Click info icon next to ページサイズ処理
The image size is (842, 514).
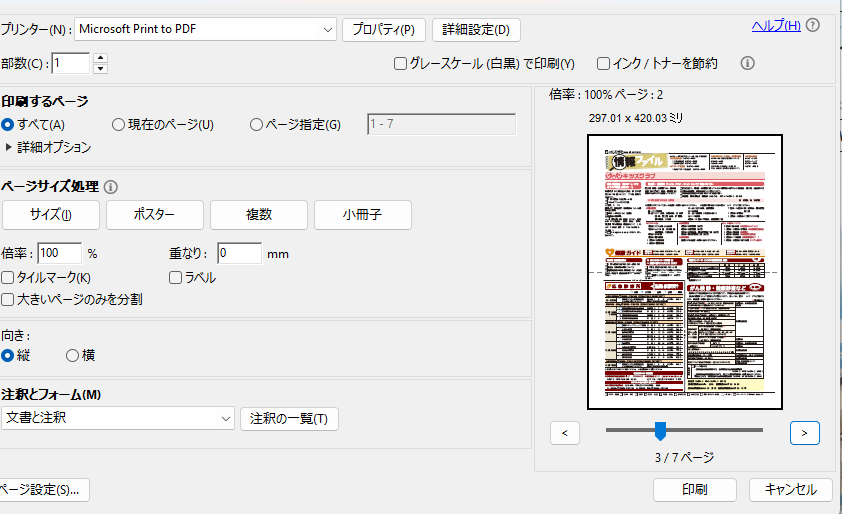(111, 187)
